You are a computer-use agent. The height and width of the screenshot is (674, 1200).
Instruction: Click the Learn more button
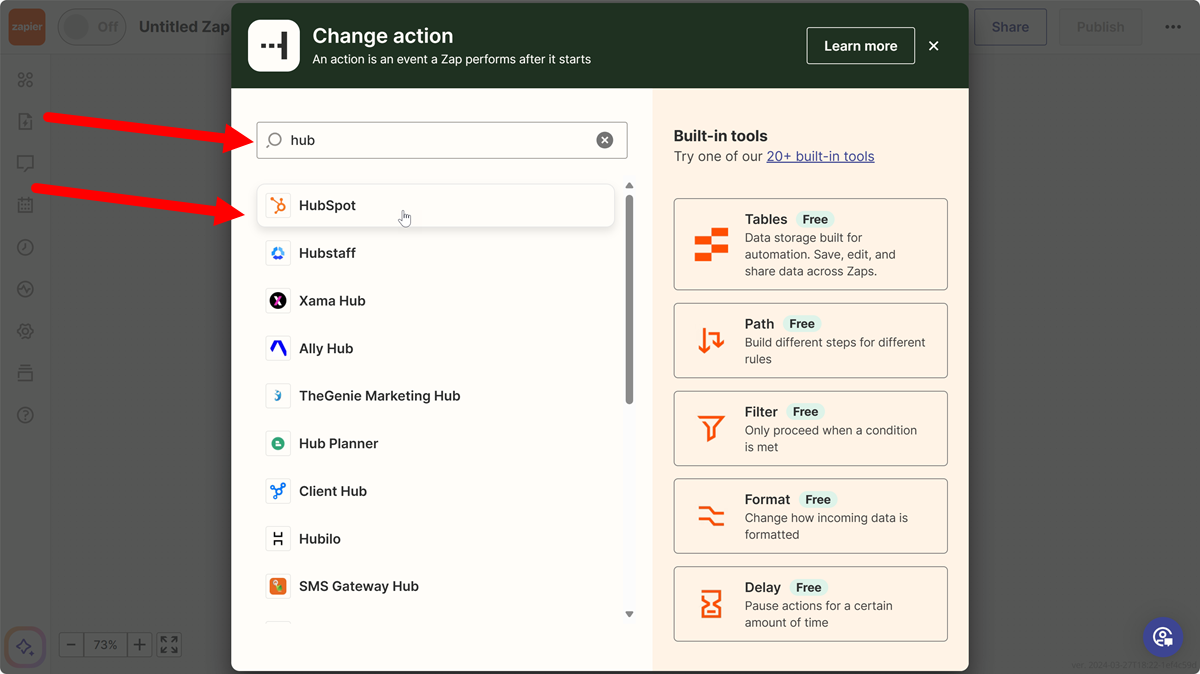860,45
